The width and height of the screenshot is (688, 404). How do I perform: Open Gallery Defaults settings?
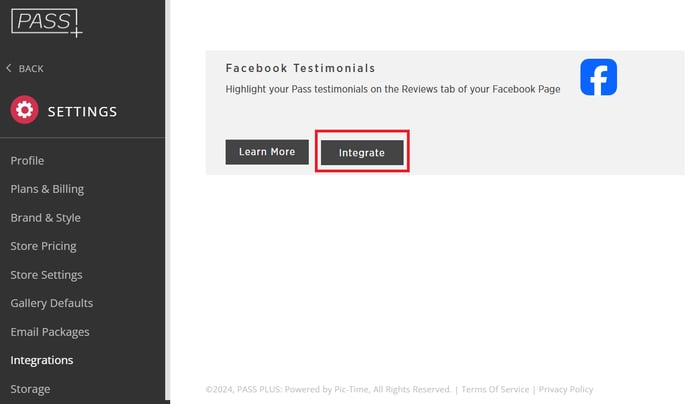pyautogui.click(x=52, y=303)
